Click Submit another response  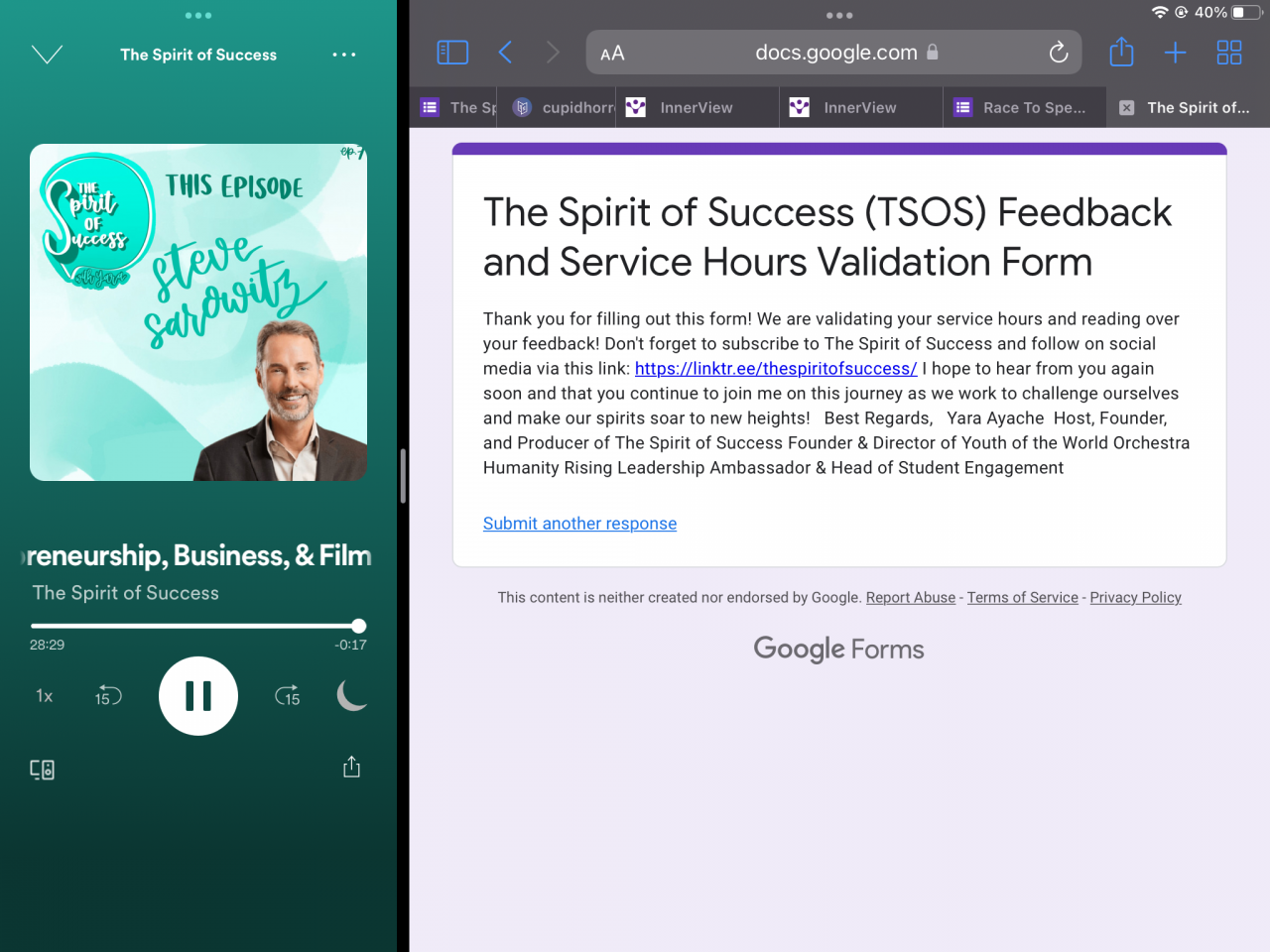pyautogui.click(x=579, y=524)
